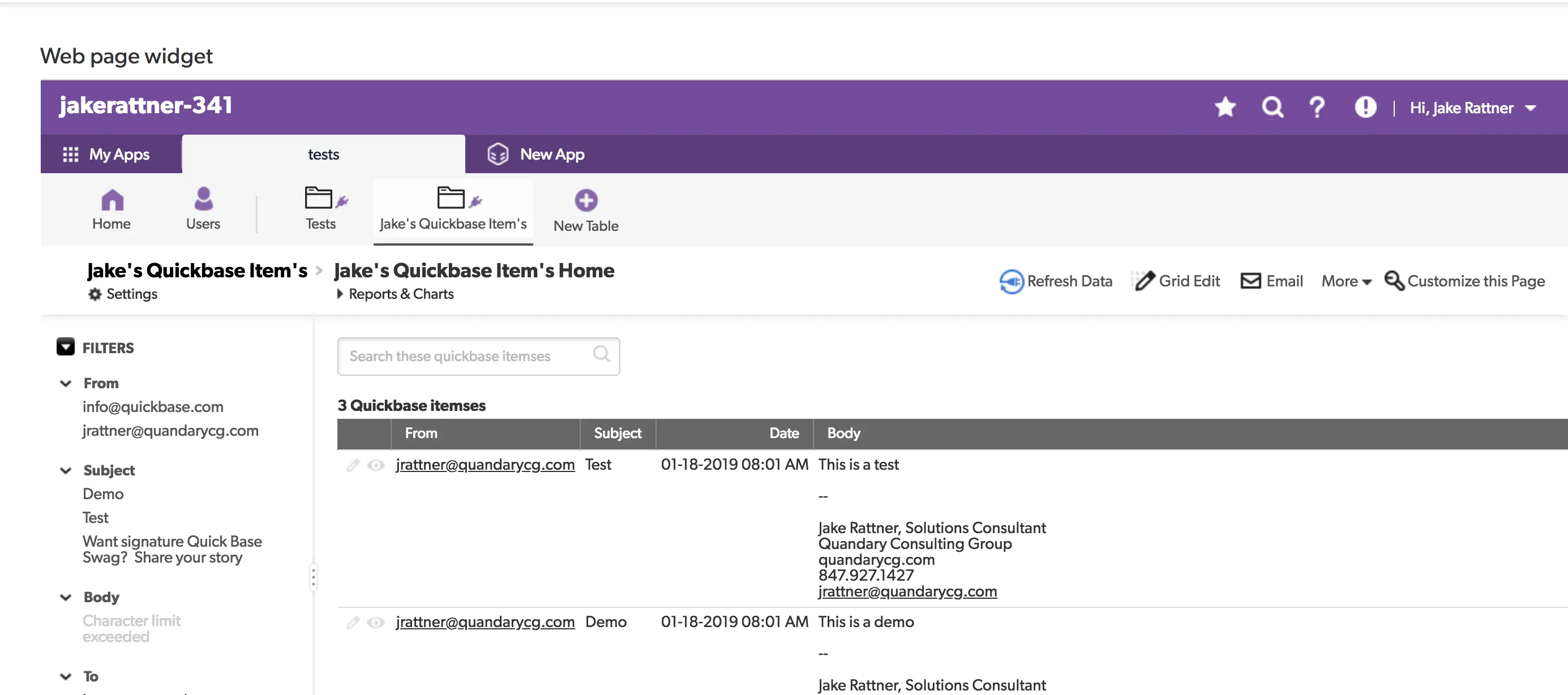Open the search magnifier in header
This screenshot has height=695, width=1568.
[x=1271, y=107]
